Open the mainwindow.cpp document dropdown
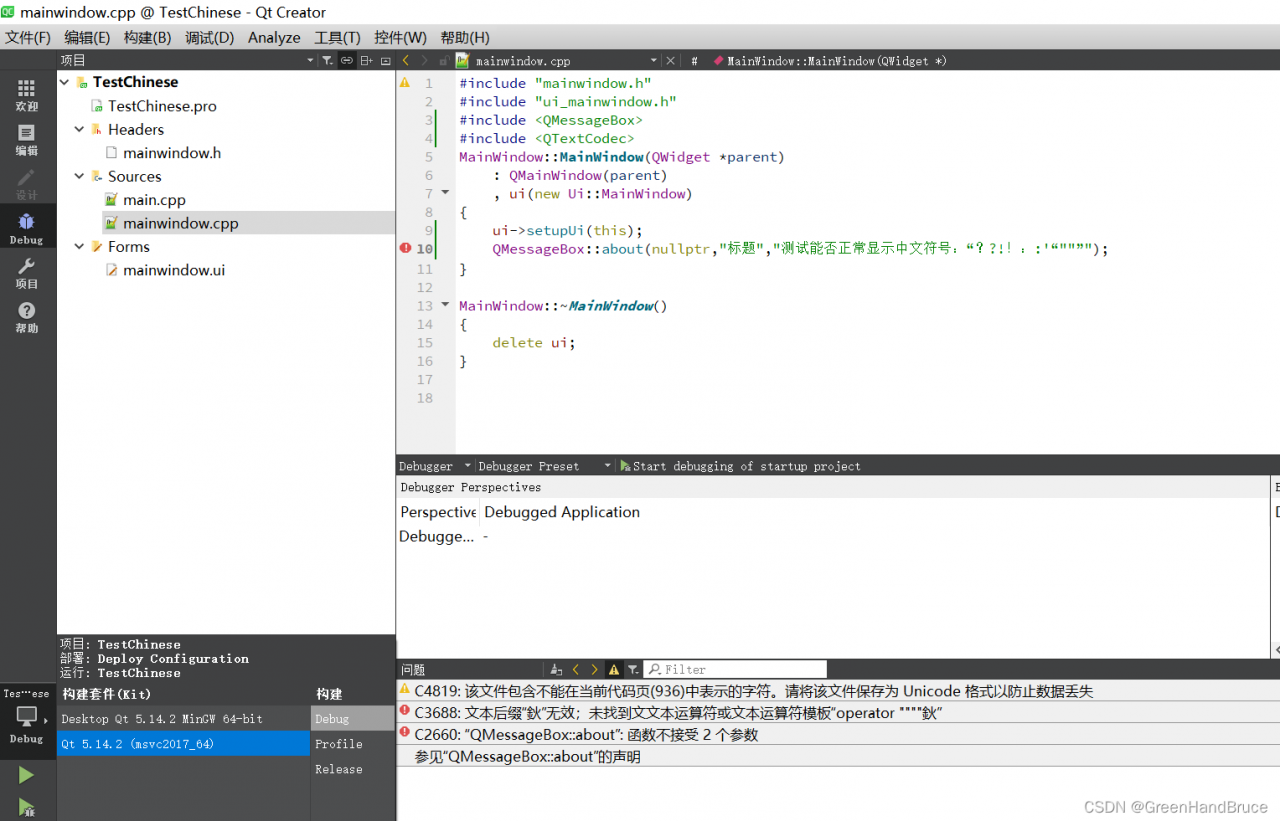 pos(654,61)
